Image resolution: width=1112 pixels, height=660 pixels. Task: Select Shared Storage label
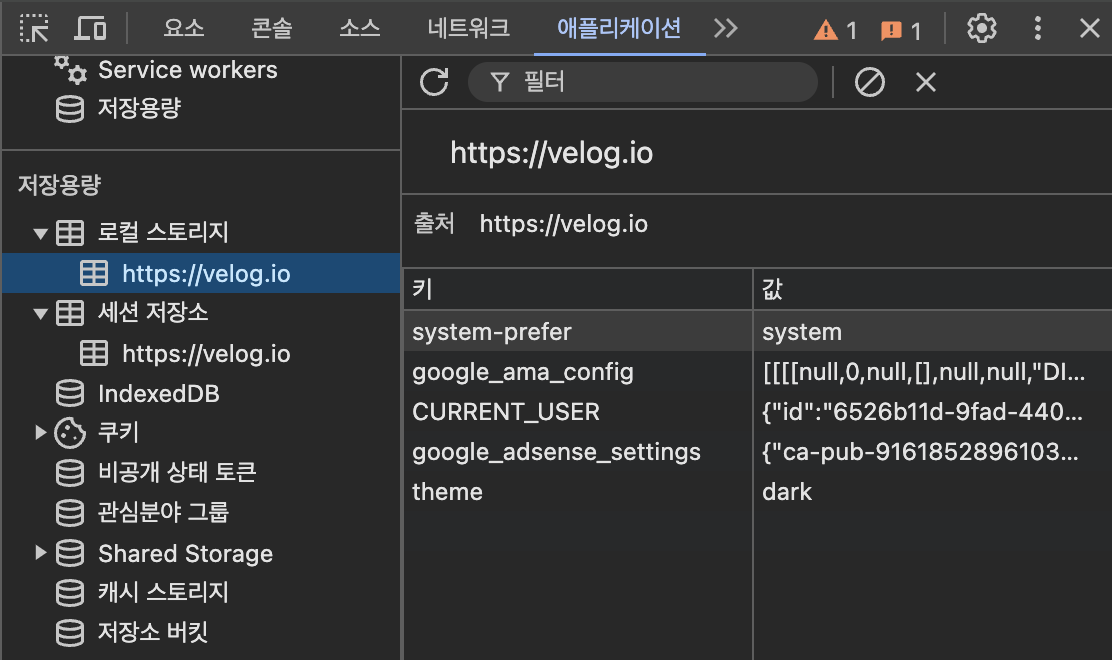tap(185, 554)
